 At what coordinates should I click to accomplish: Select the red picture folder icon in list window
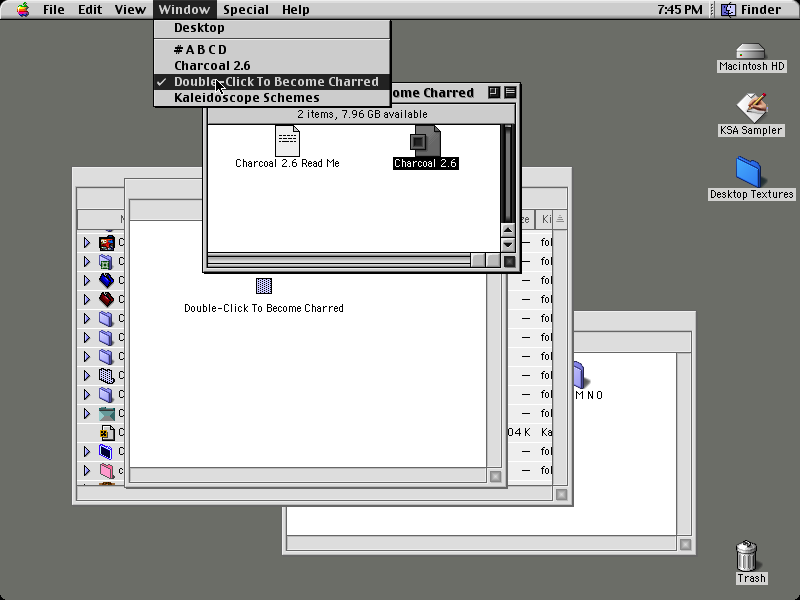pyautogui.click(x=107, y=242)
